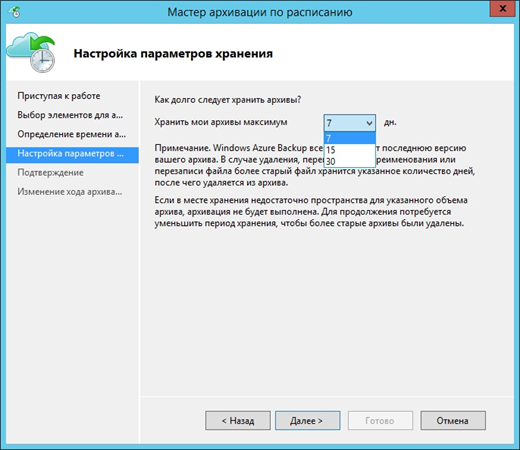Click the wizard icon in the title bar

(x=16, y=12)
